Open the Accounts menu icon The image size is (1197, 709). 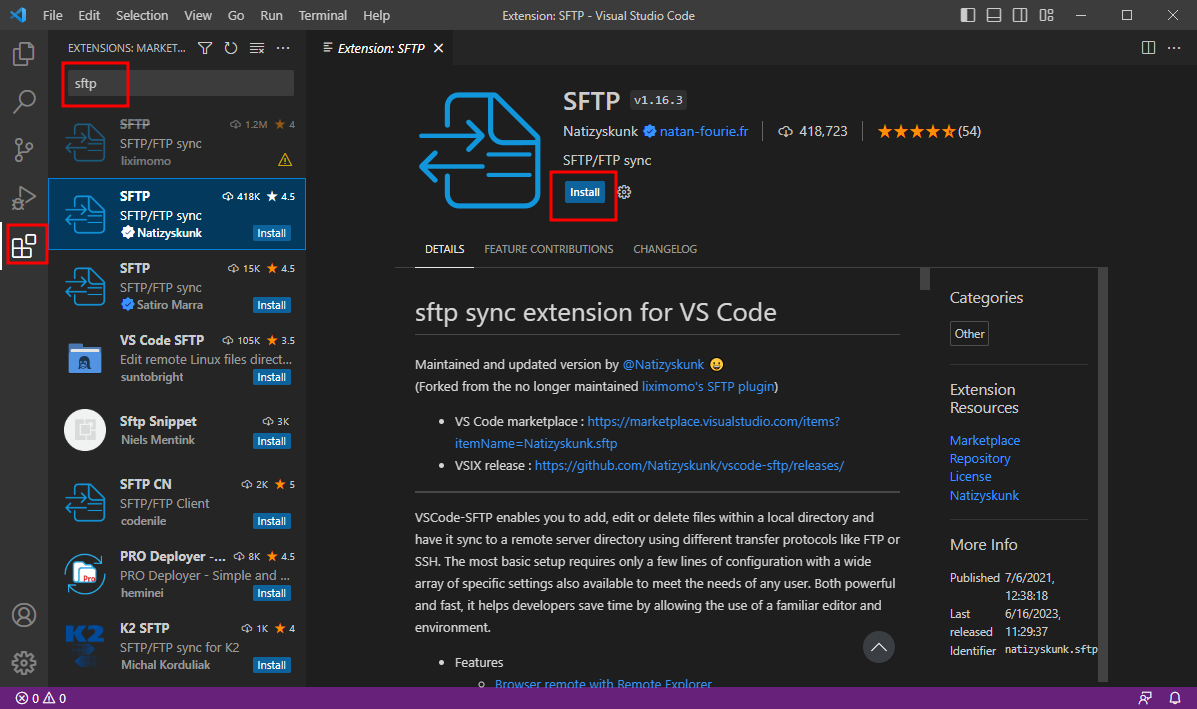(x=24, y=615)
